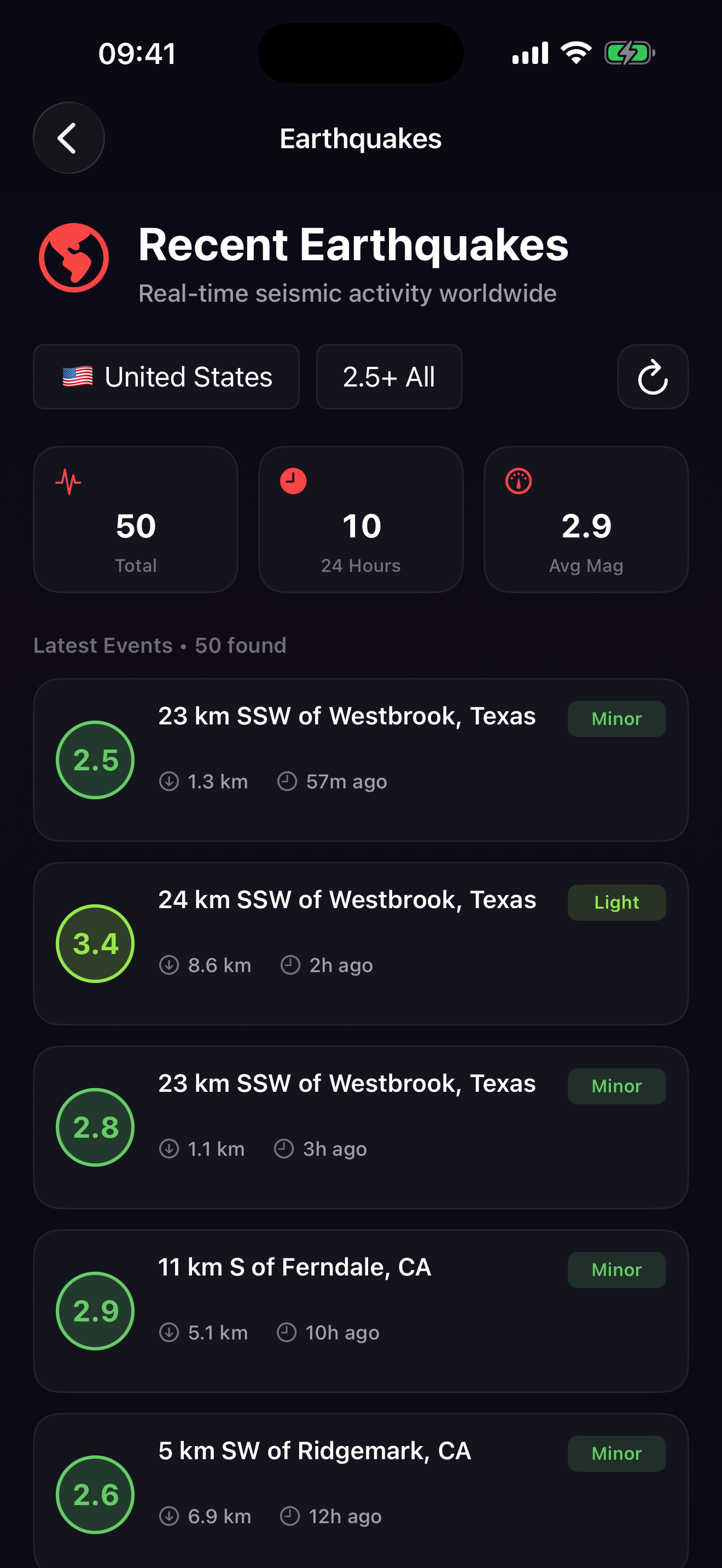The height and width of the screenshot is (1568, 722).
Task: Tap the red globe icon
Action: (74, 258)
